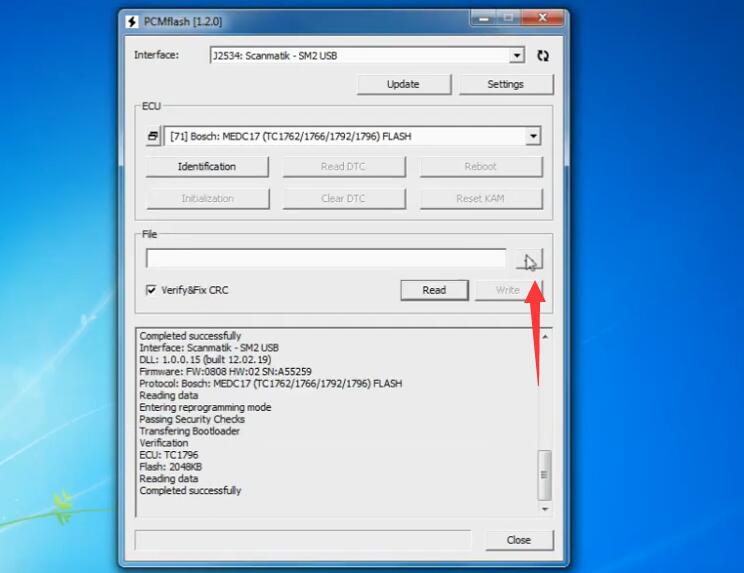Toggle the Verify&Fix CRC checkbox
Image resolution: width=744 pixels, height=573 pixels.
(151, 290)
